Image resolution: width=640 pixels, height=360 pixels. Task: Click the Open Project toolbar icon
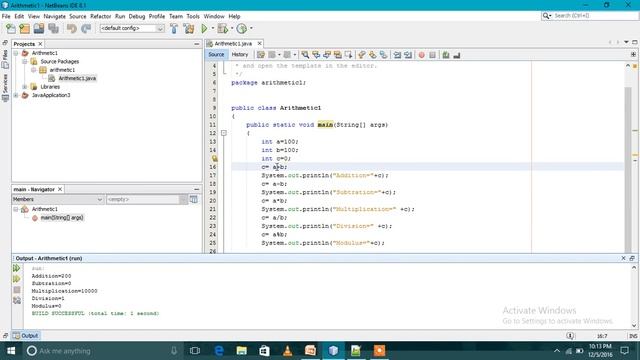tap(39, 28)
